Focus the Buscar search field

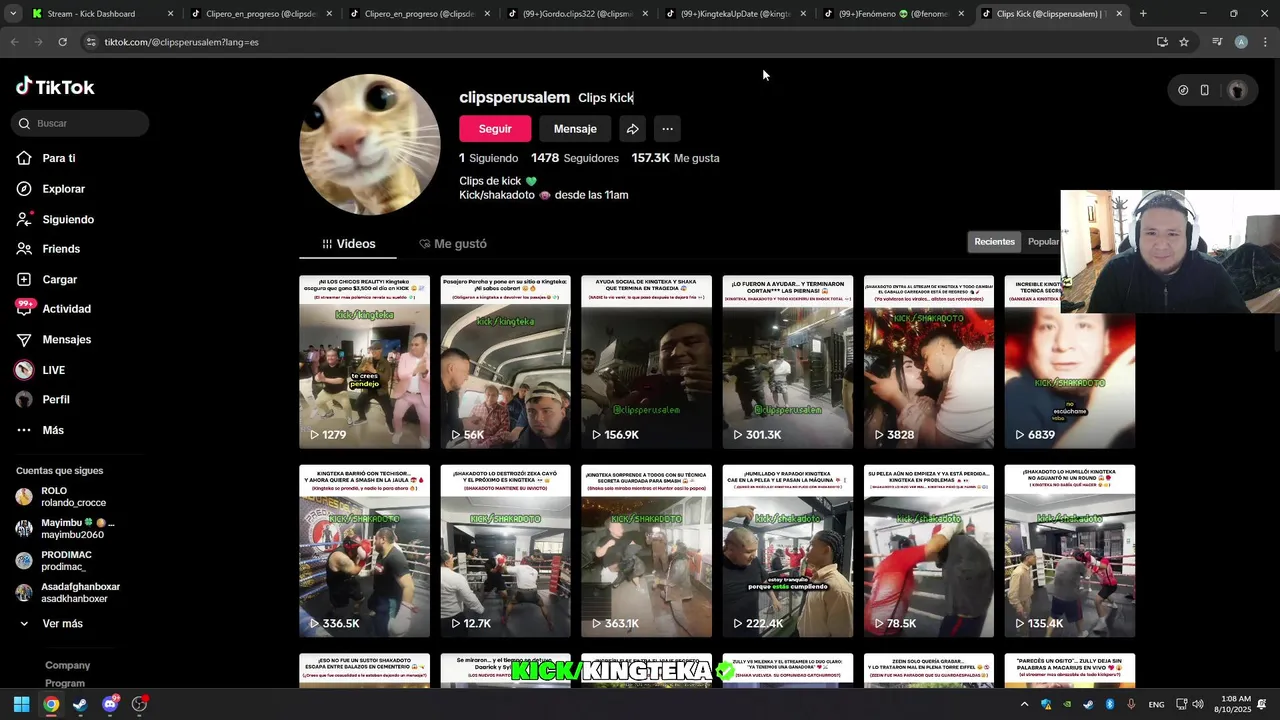click(x=81, y=123)
